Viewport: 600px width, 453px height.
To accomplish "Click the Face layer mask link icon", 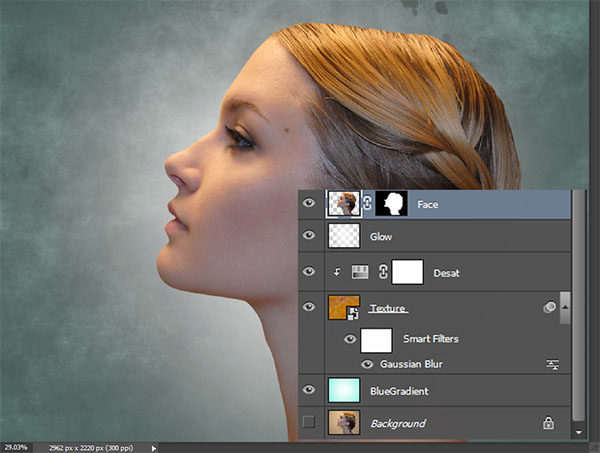I will pyautogui.click(x=367, y=204).
